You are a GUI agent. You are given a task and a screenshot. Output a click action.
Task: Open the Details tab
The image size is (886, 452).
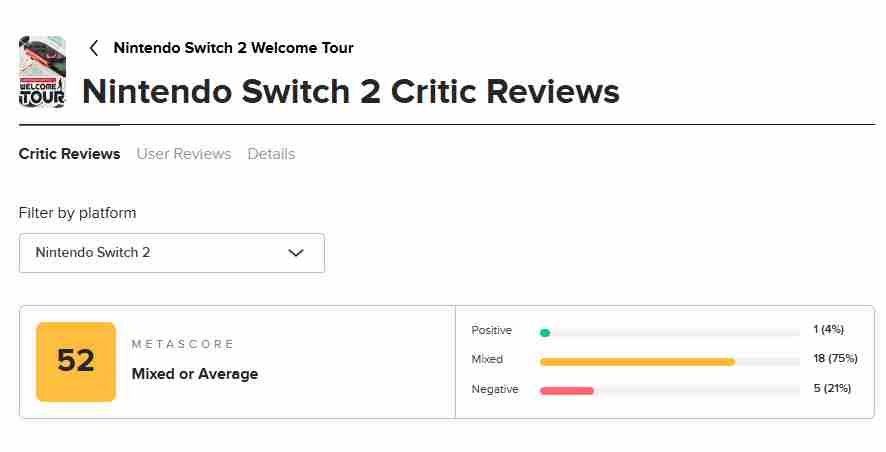pyautogui.click(x=271, y=154)
